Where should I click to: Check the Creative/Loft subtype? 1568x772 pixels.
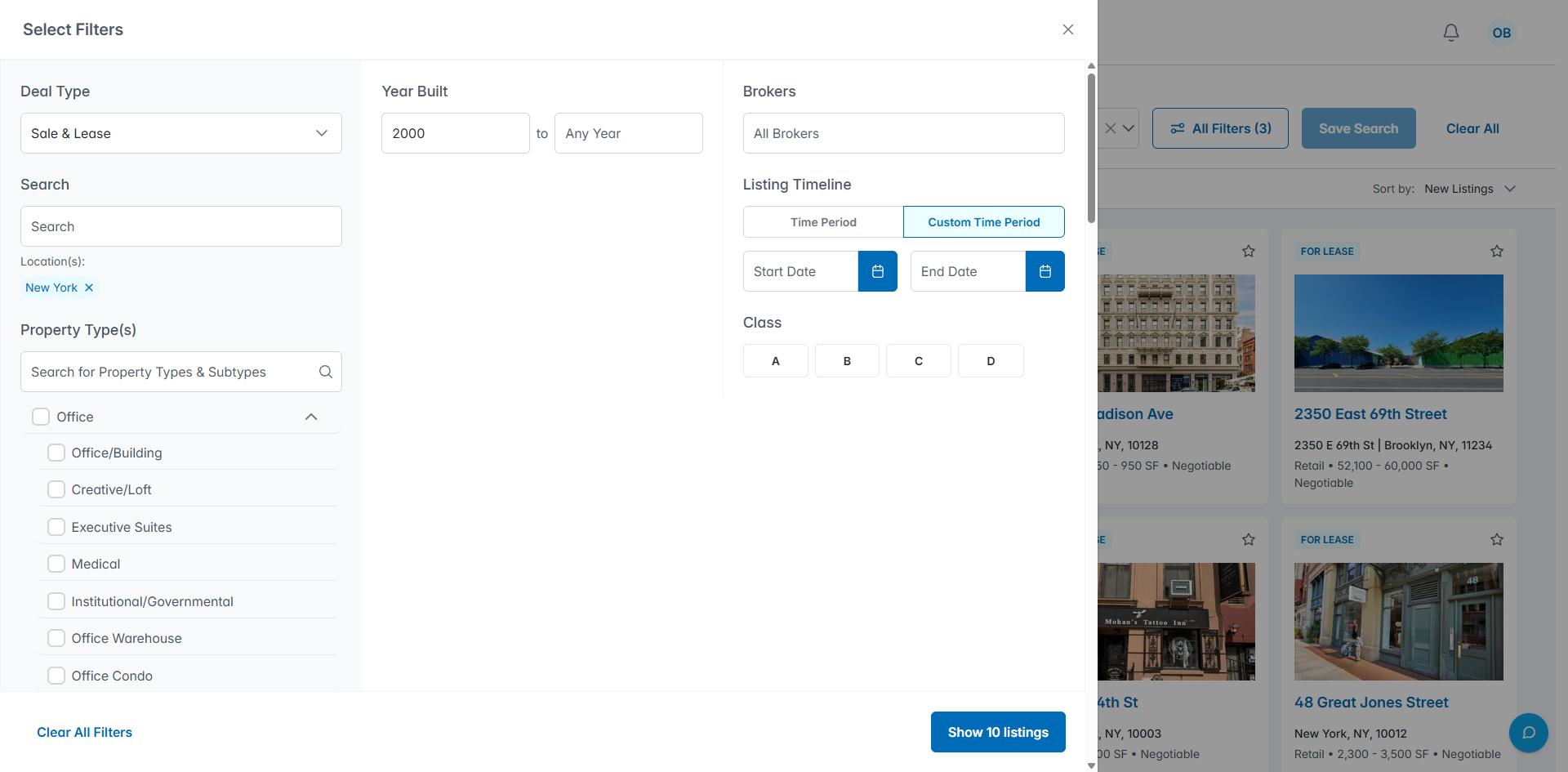pyautogui.click(x=56, y=489)
